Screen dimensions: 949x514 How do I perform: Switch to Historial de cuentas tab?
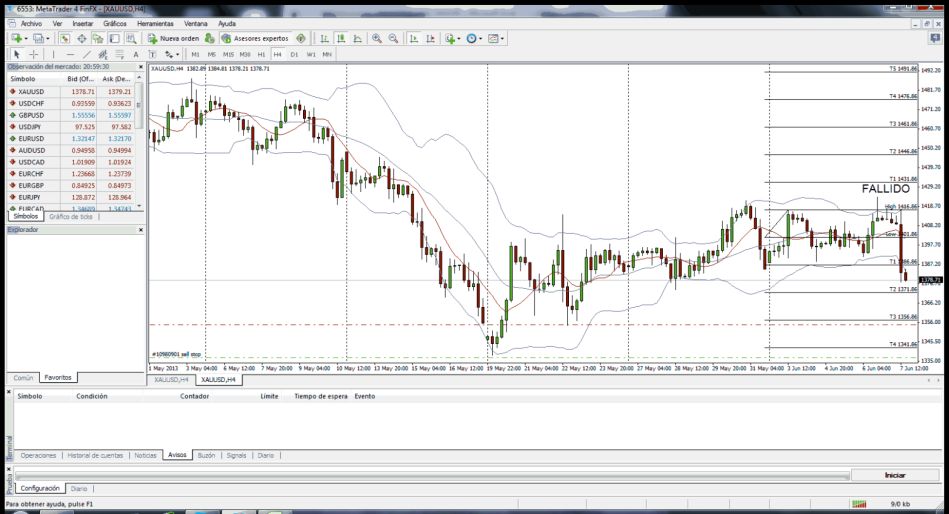click(x=96, y=455)
